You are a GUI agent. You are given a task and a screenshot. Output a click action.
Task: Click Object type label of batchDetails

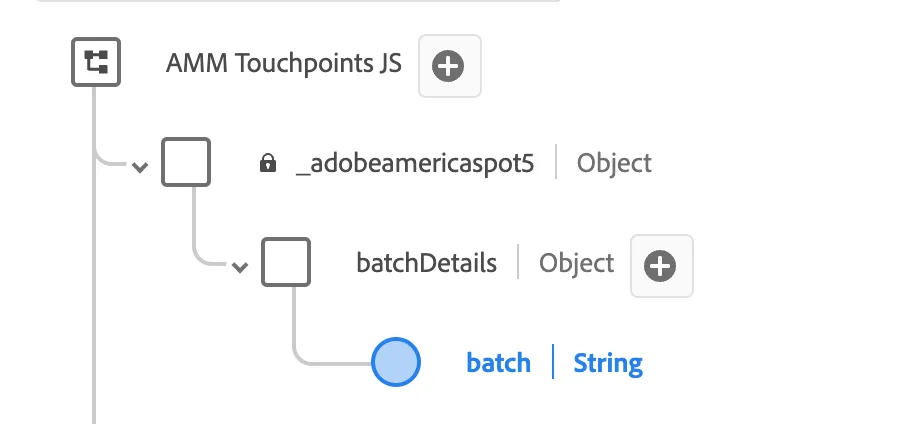click(x=576, y=263)
